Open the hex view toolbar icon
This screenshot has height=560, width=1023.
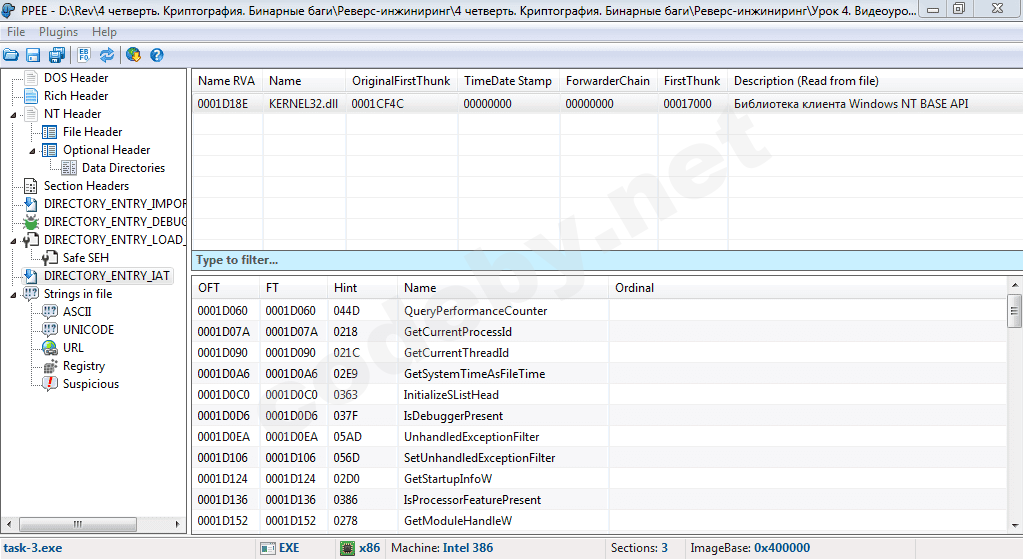point(84,55)
